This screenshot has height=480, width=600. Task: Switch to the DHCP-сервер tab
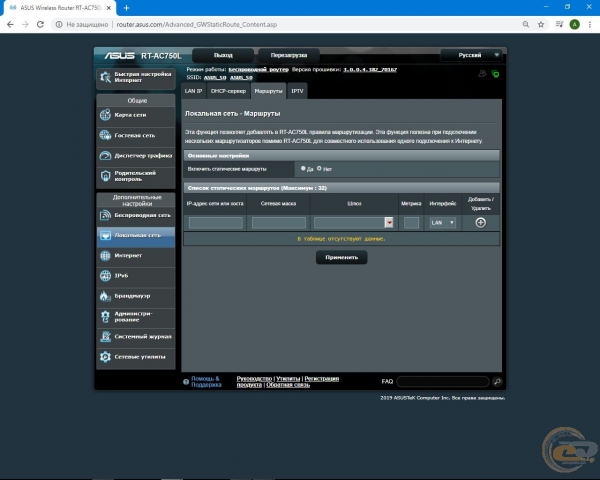pos(228,90)
